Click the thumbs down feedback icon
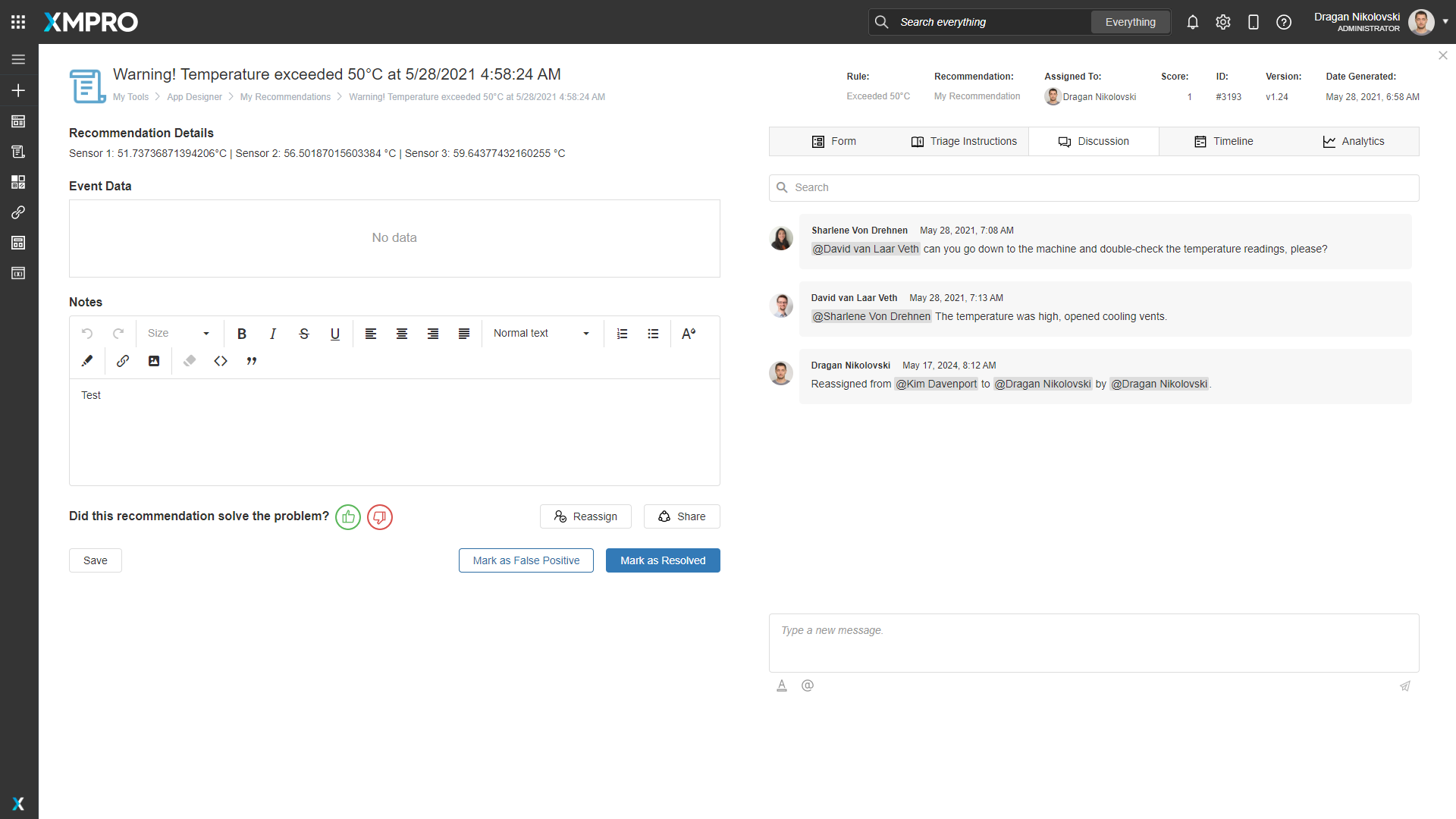The width and height of the screenshot is (1456, 819). [380, 517]
